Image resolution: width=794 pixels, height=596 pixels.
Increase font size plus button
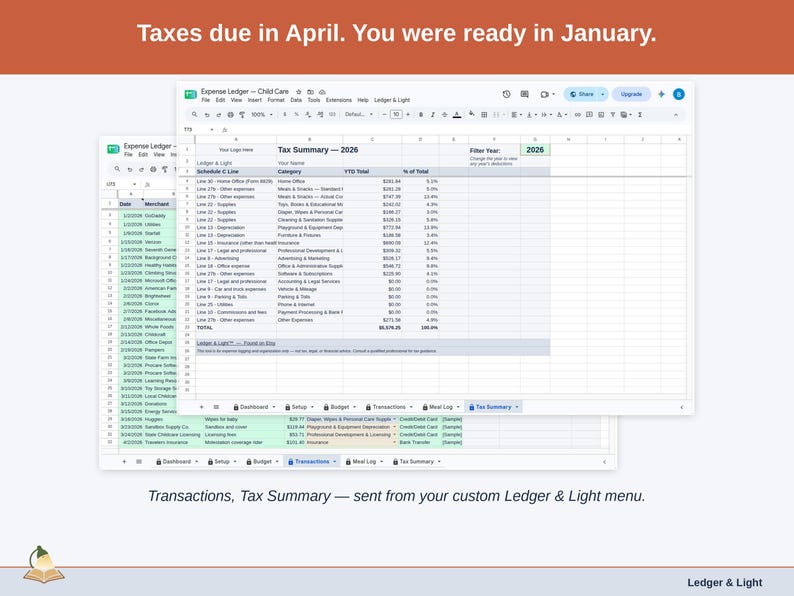click(408, 114)
